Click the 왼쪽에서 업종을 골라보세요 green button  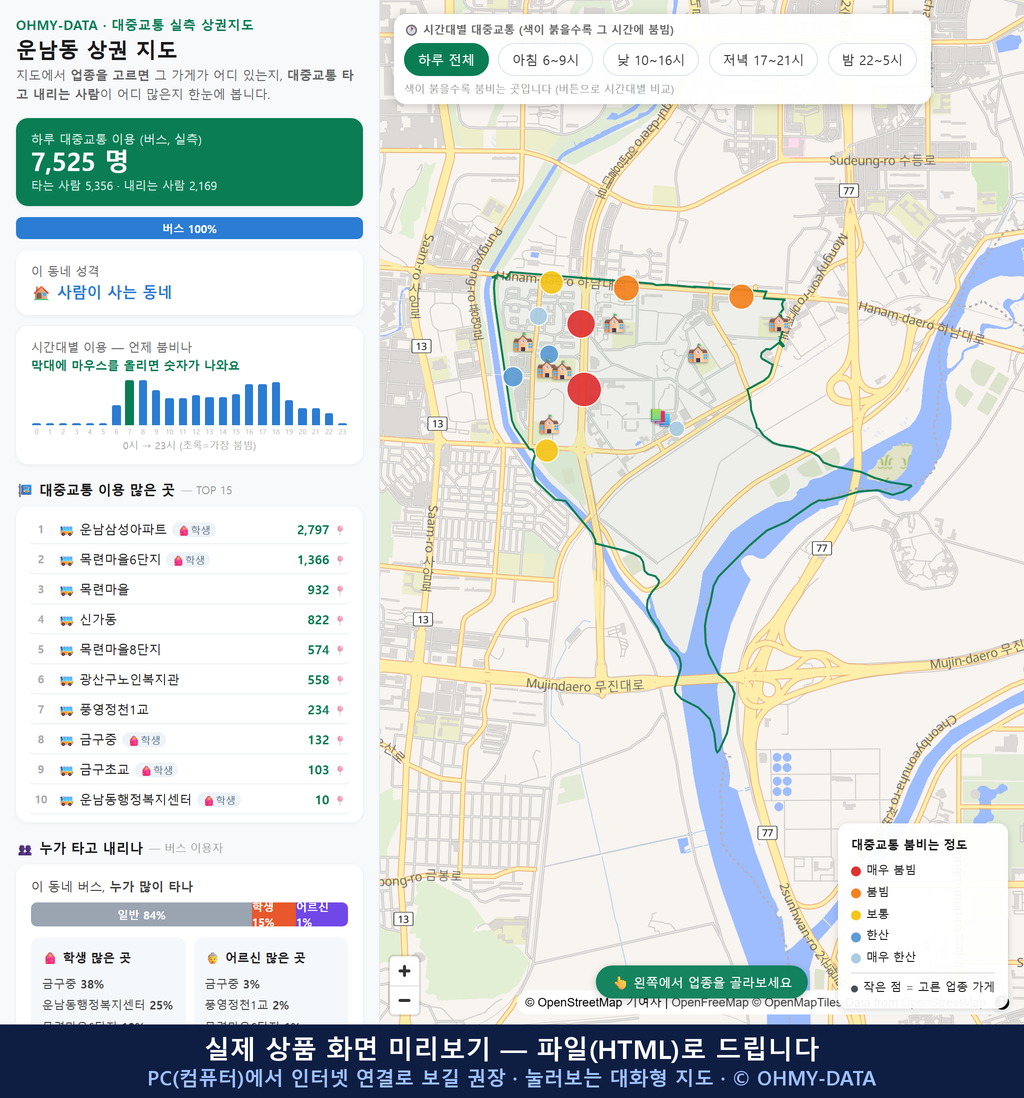pos(702,982)
